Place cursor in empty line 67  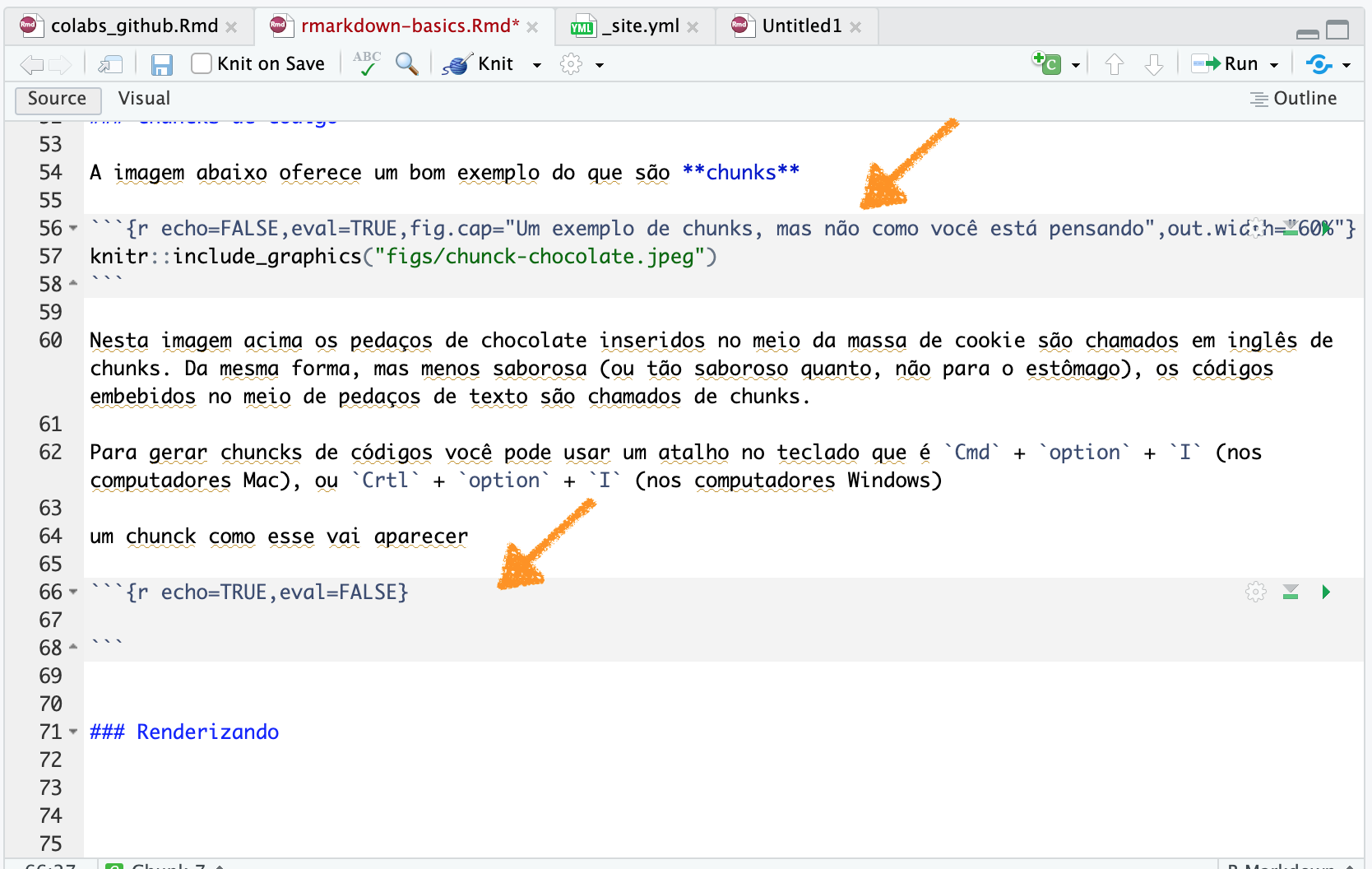724,620
